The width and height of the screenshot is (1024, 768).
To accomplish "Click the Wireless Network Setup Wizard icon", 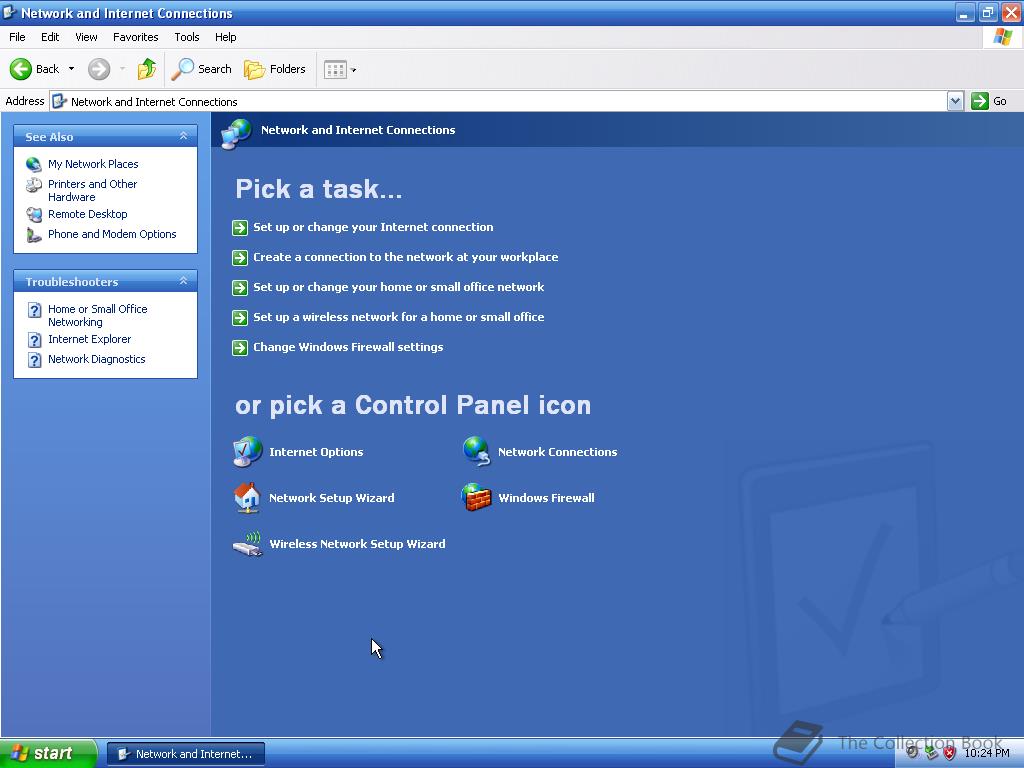I will pyautogui.click(x=248, y=544).
